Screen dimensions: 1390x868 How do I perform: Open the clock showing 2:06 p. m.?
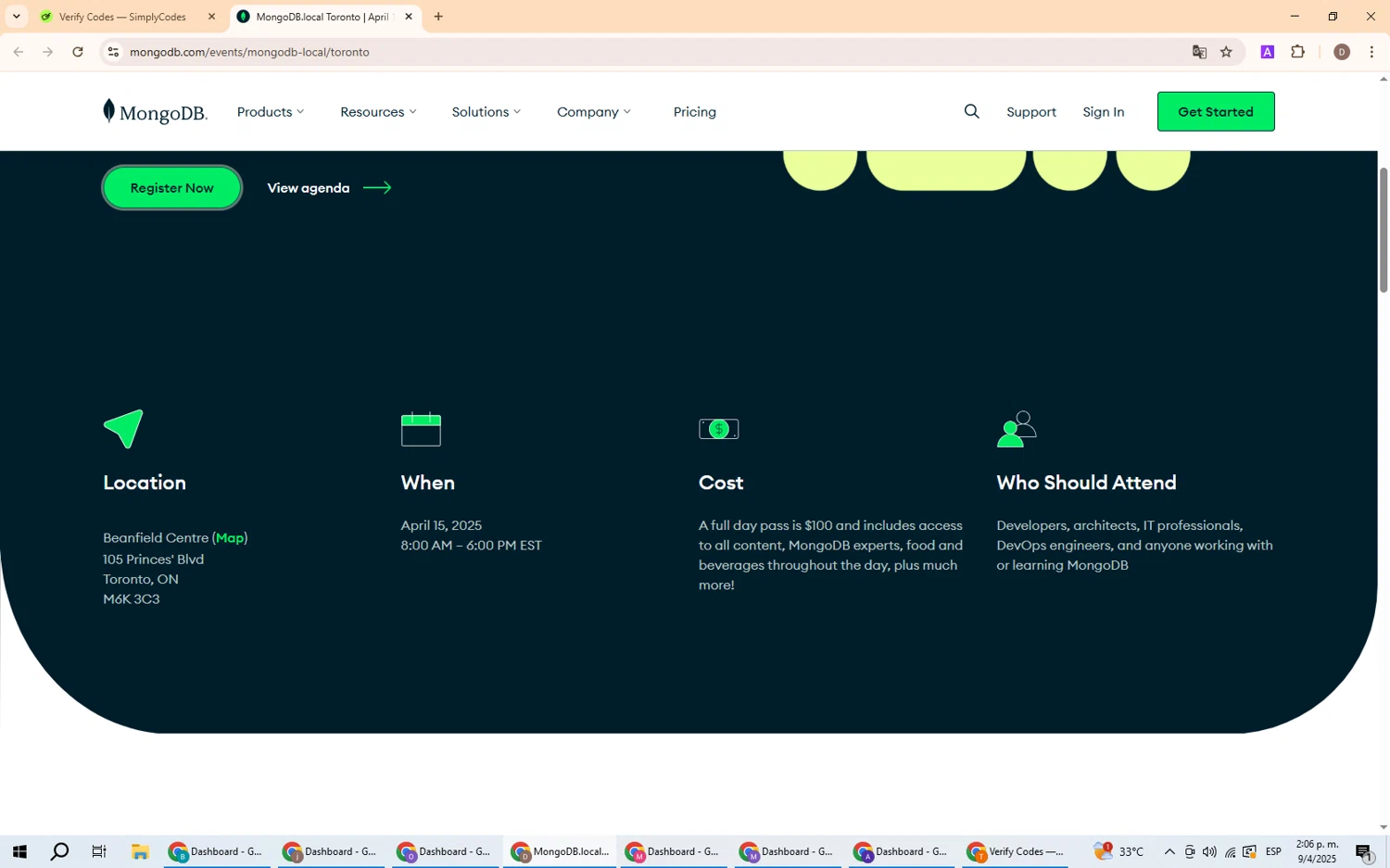tap(1317, 851)
